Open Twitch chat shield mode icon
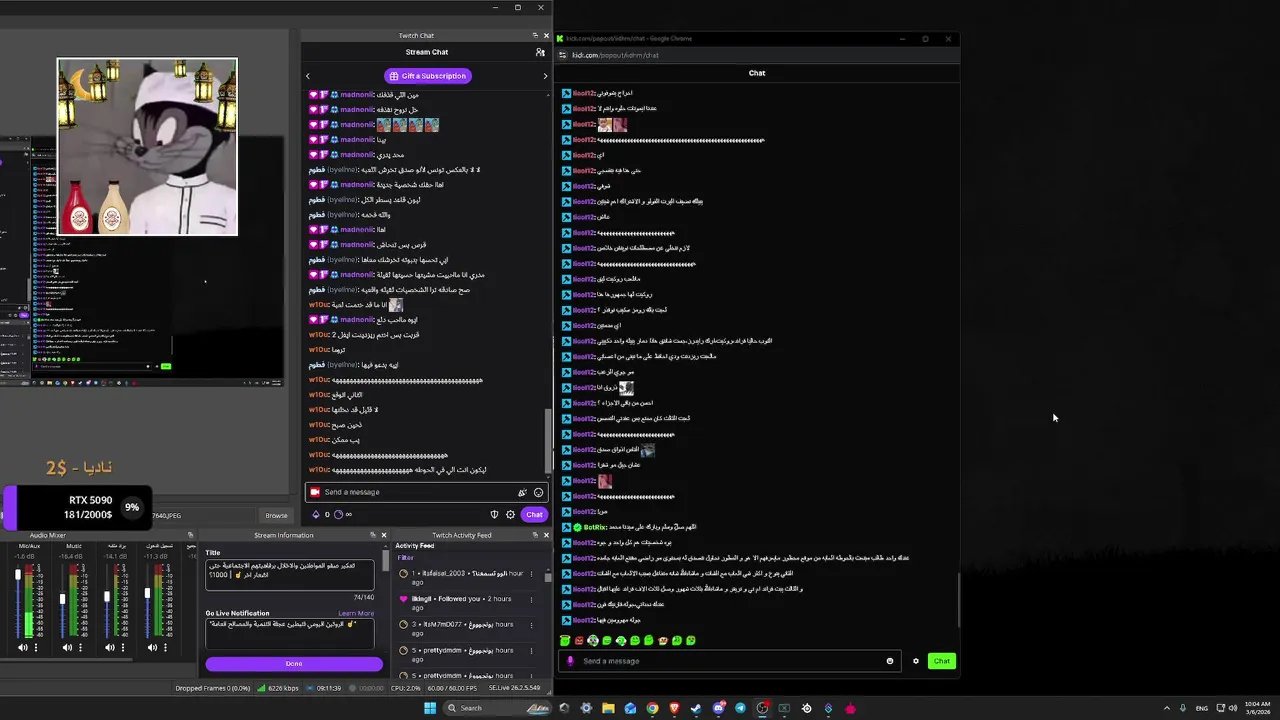The height and width of the screenshot is (720, 1280). (x=494, y=515)
